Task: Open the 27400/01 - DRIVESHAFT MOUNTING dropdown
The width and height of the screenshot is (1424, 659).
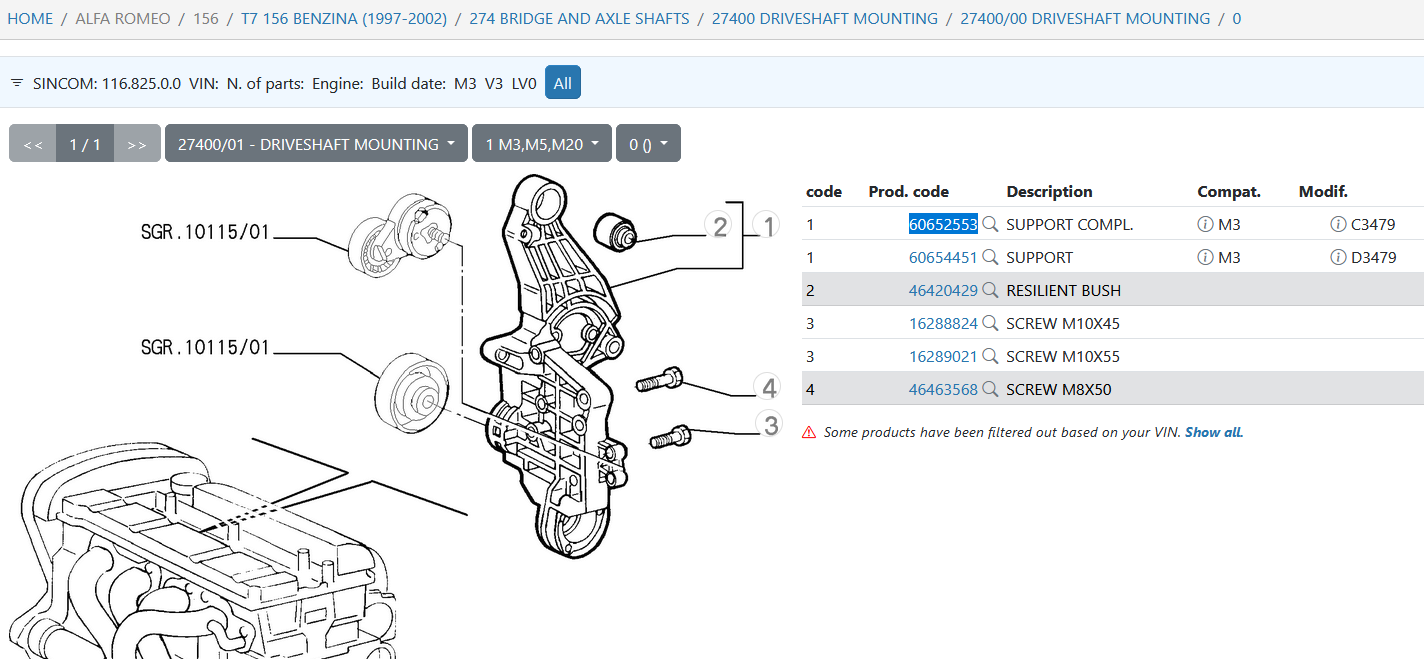Action: coord(316,143)
